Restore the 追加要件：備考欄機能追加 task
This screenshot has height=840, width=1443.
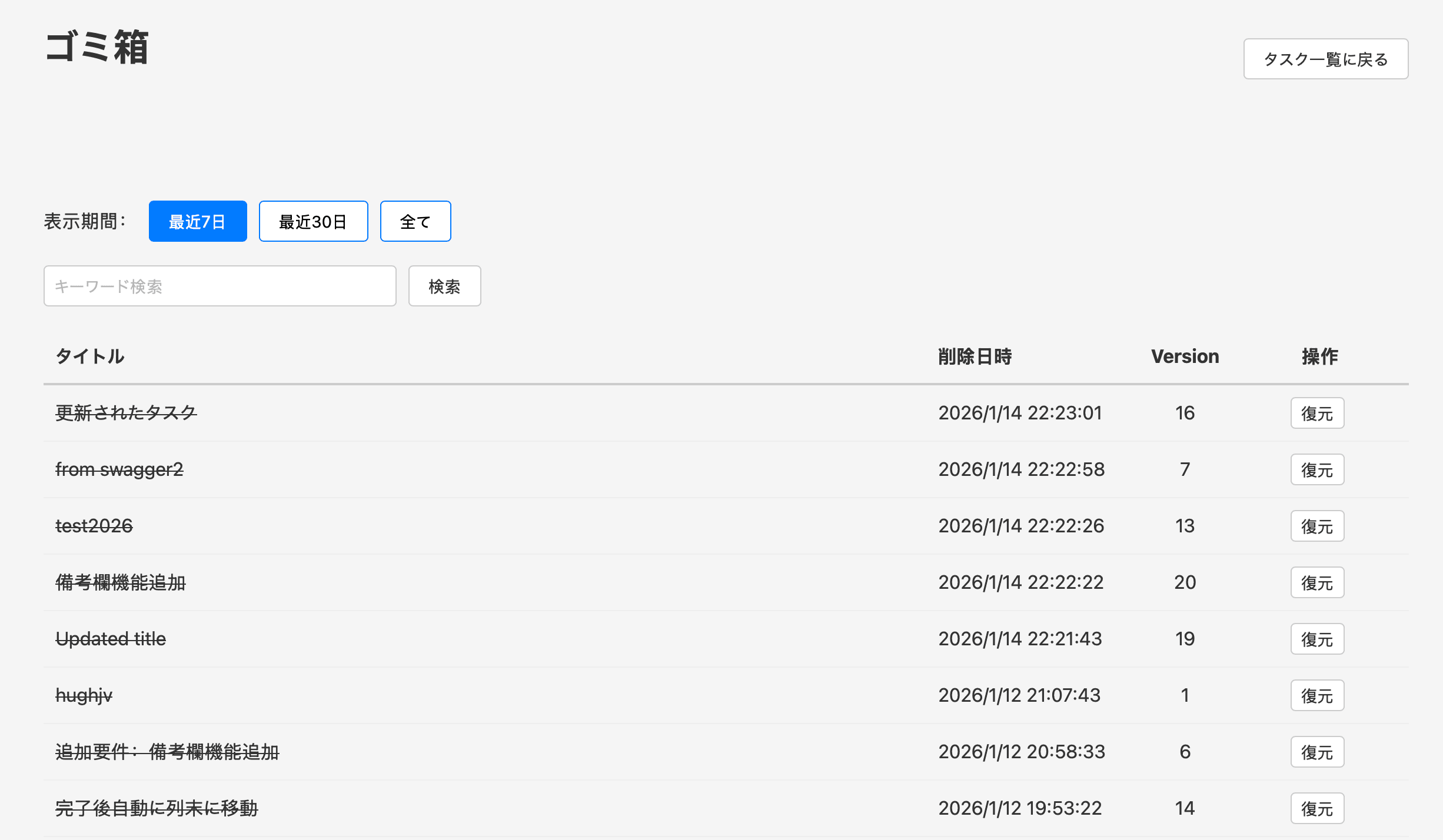click(1316, 752)
